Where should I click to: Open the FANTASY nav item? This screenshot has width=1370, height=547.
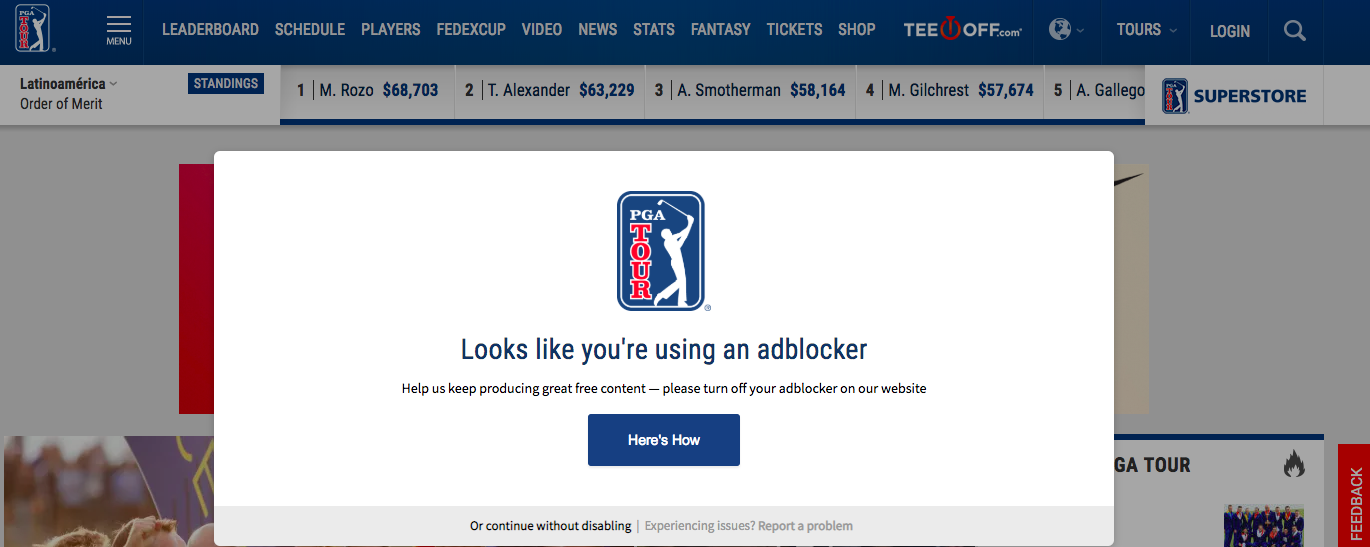click(x=721, y=30)
